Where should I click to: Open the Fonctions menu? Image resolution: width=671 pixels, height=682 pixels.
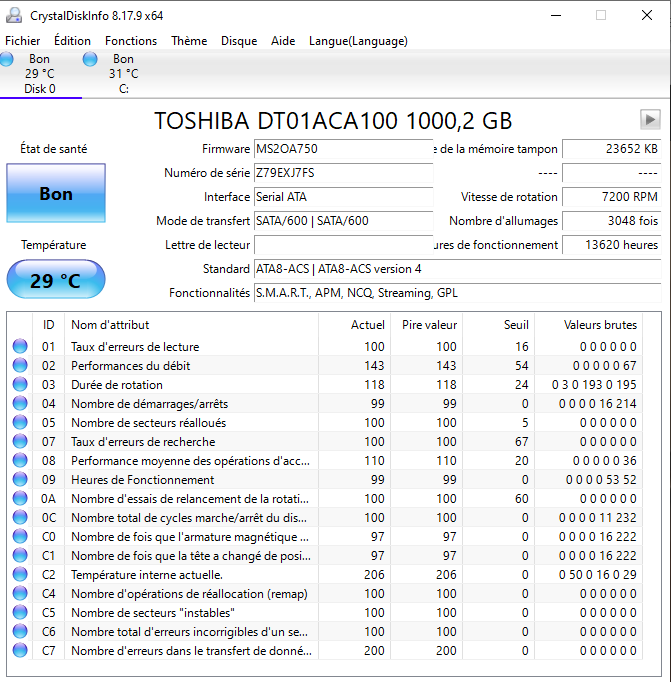point(131,41)
